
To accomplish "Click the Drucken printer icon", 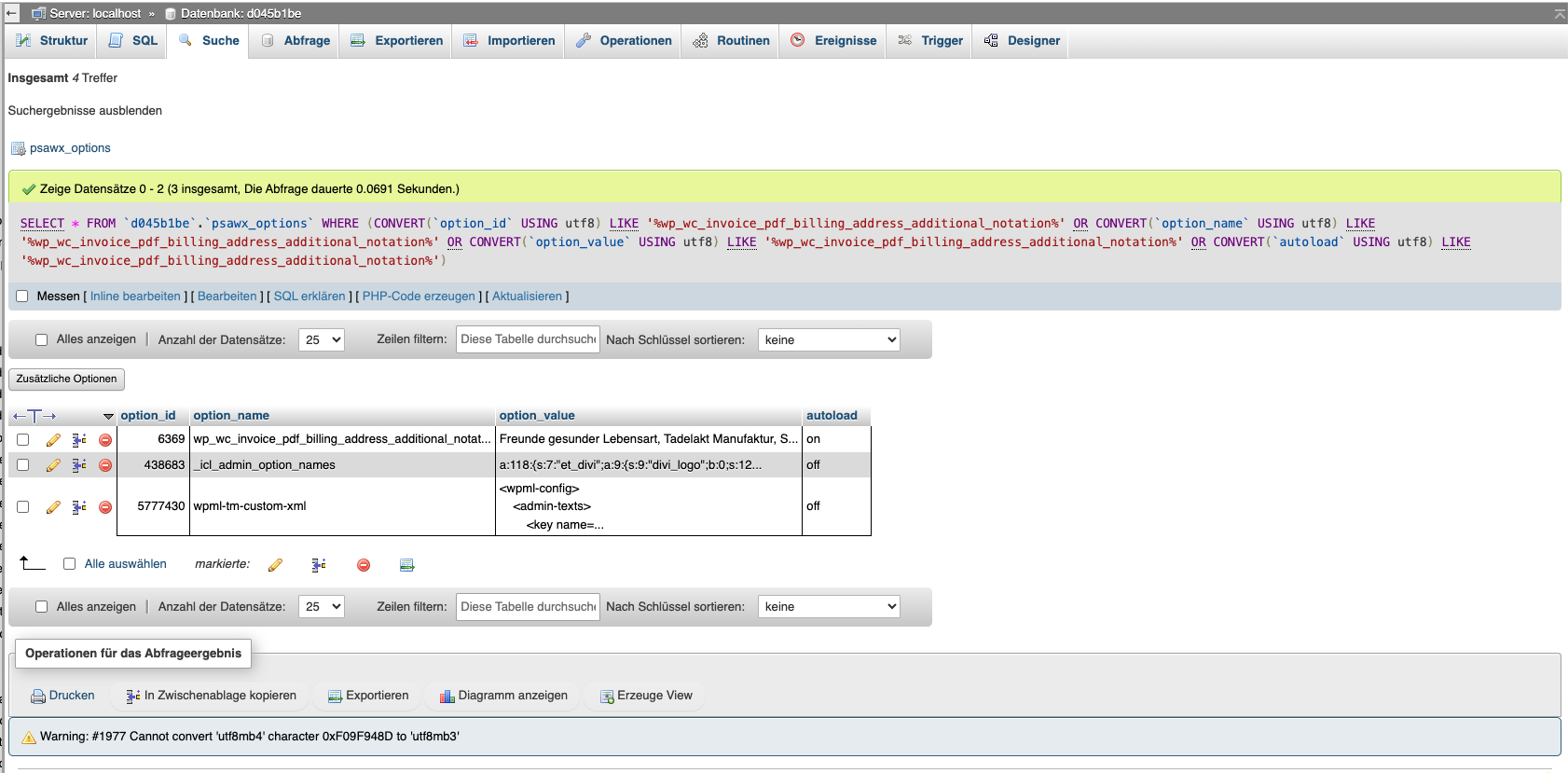I will (x=38, y=697).
